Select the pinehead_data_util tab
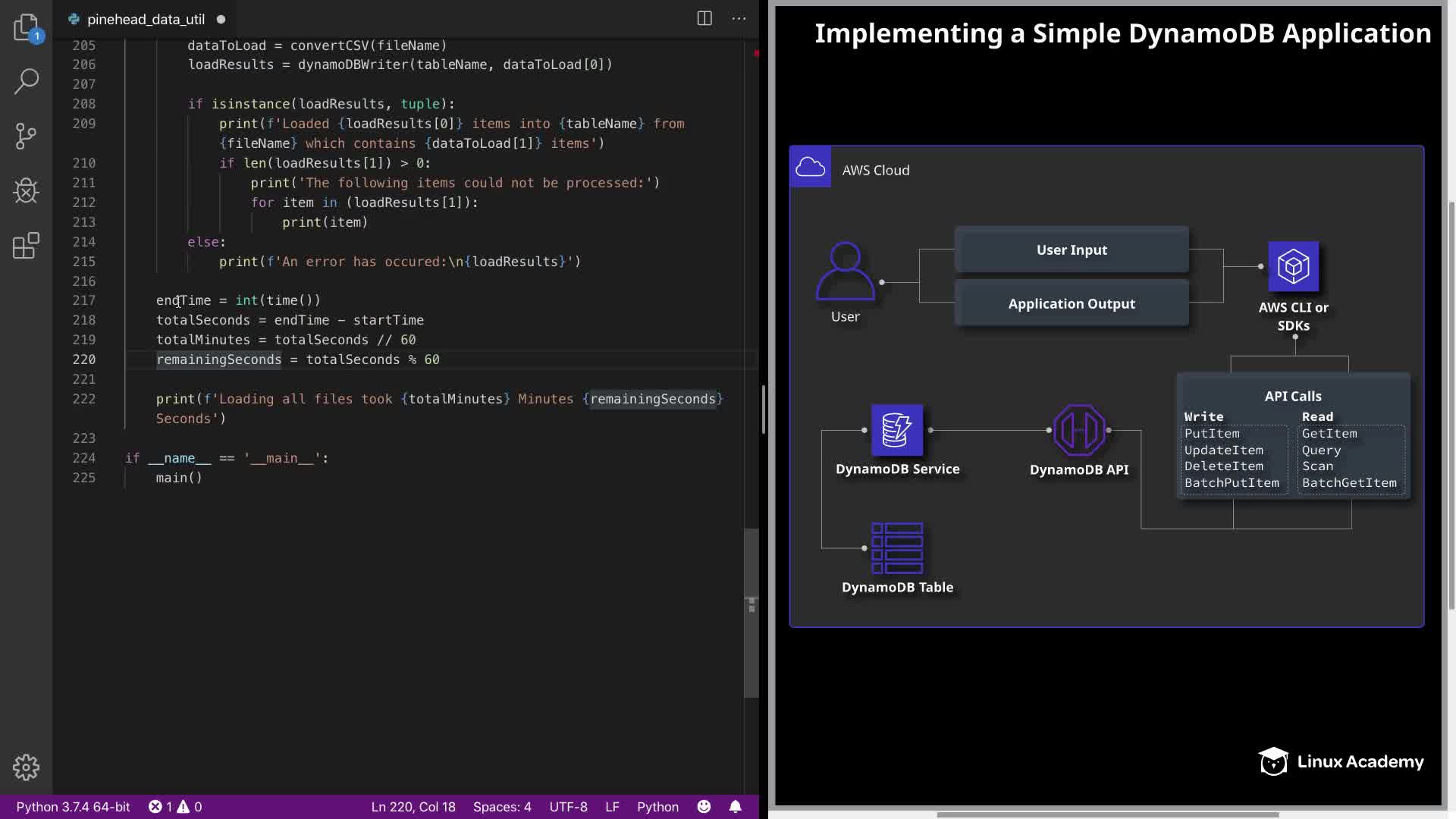Image resolution: width=1456 pixels, height=819 pixels. pyautogui.click(x=146, y=20)
